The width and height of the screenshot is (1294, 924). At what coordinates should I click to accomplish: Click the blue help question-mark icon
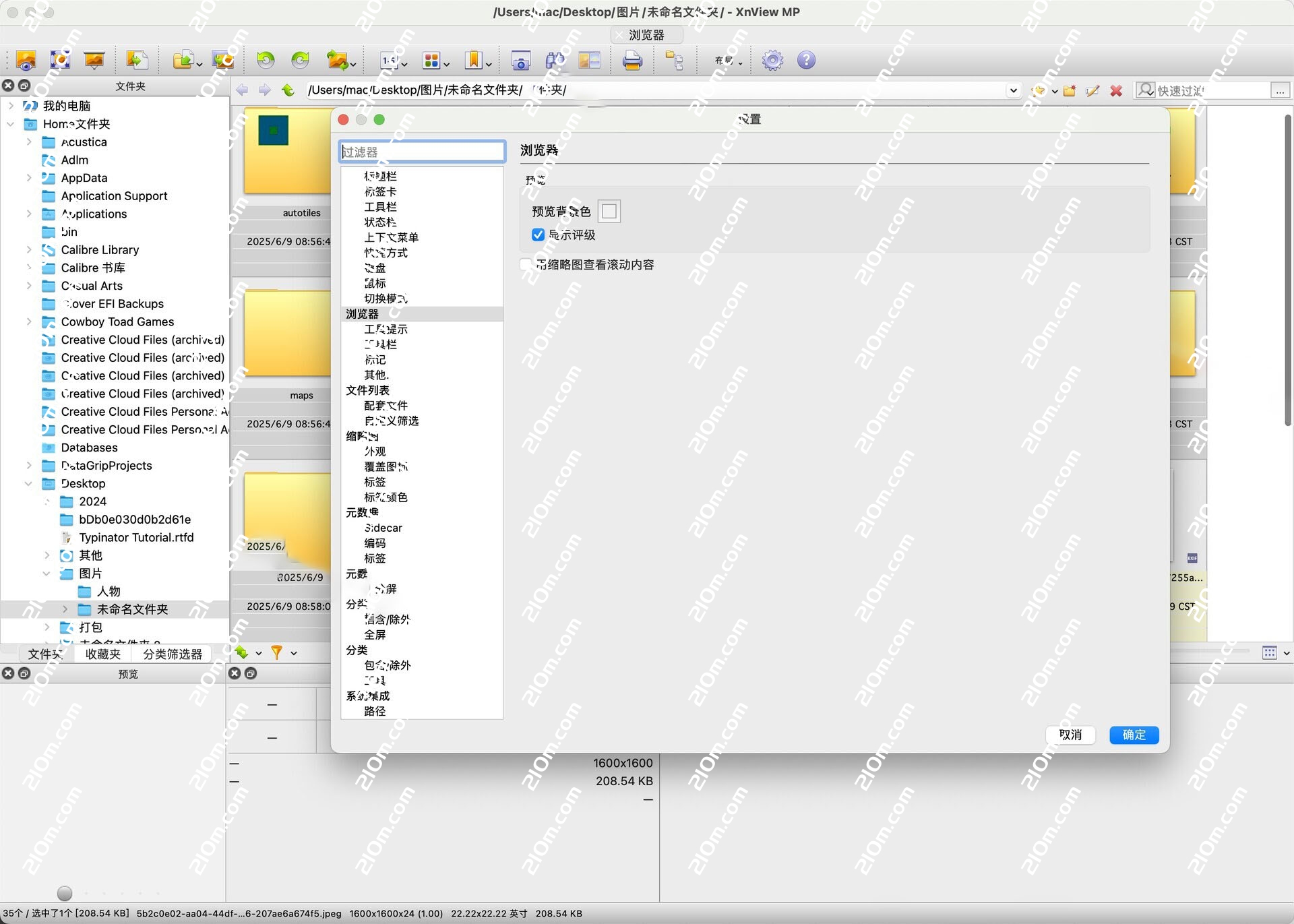[x=806, y=61]
